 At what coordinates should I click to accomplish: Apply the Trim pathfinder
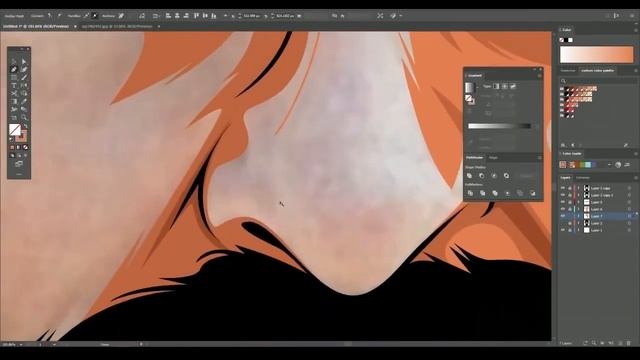pyautogui.click(x=482, y=193)
